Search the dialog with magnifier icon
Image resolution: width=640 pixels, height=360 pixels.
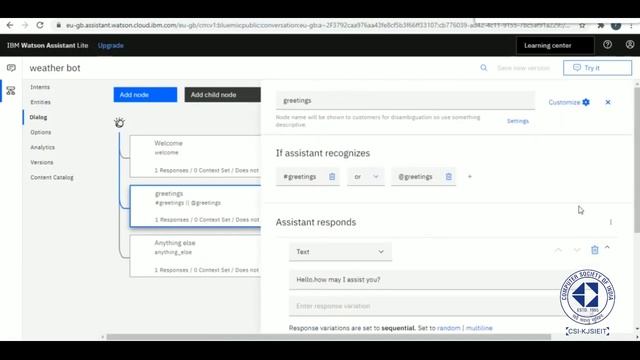[x=484, y=68]
